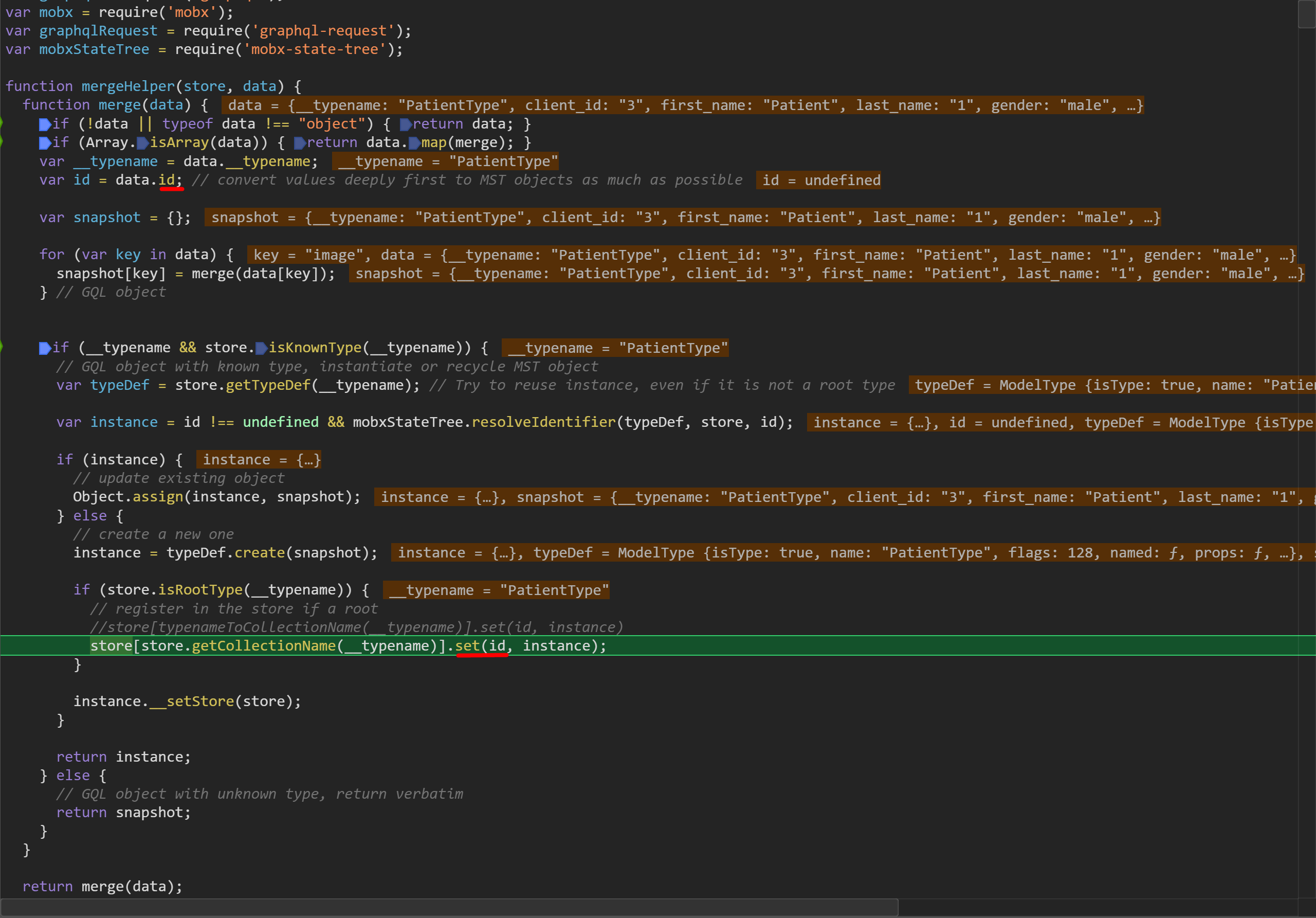Toggle the inline breakpoint before "if (!data"
The height and width of the screenshot is (918, 1316).
point(45,124)
